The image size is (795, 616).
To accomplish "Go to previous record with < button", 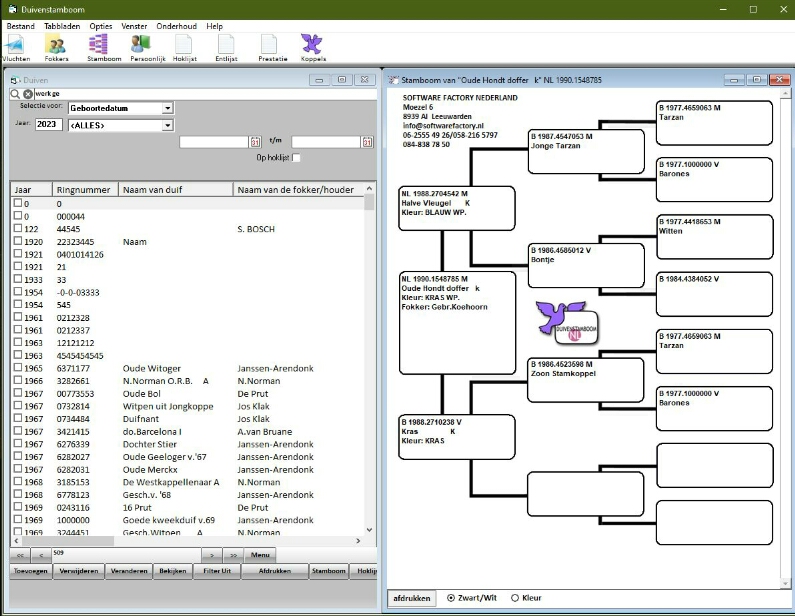I will [41, 555].
